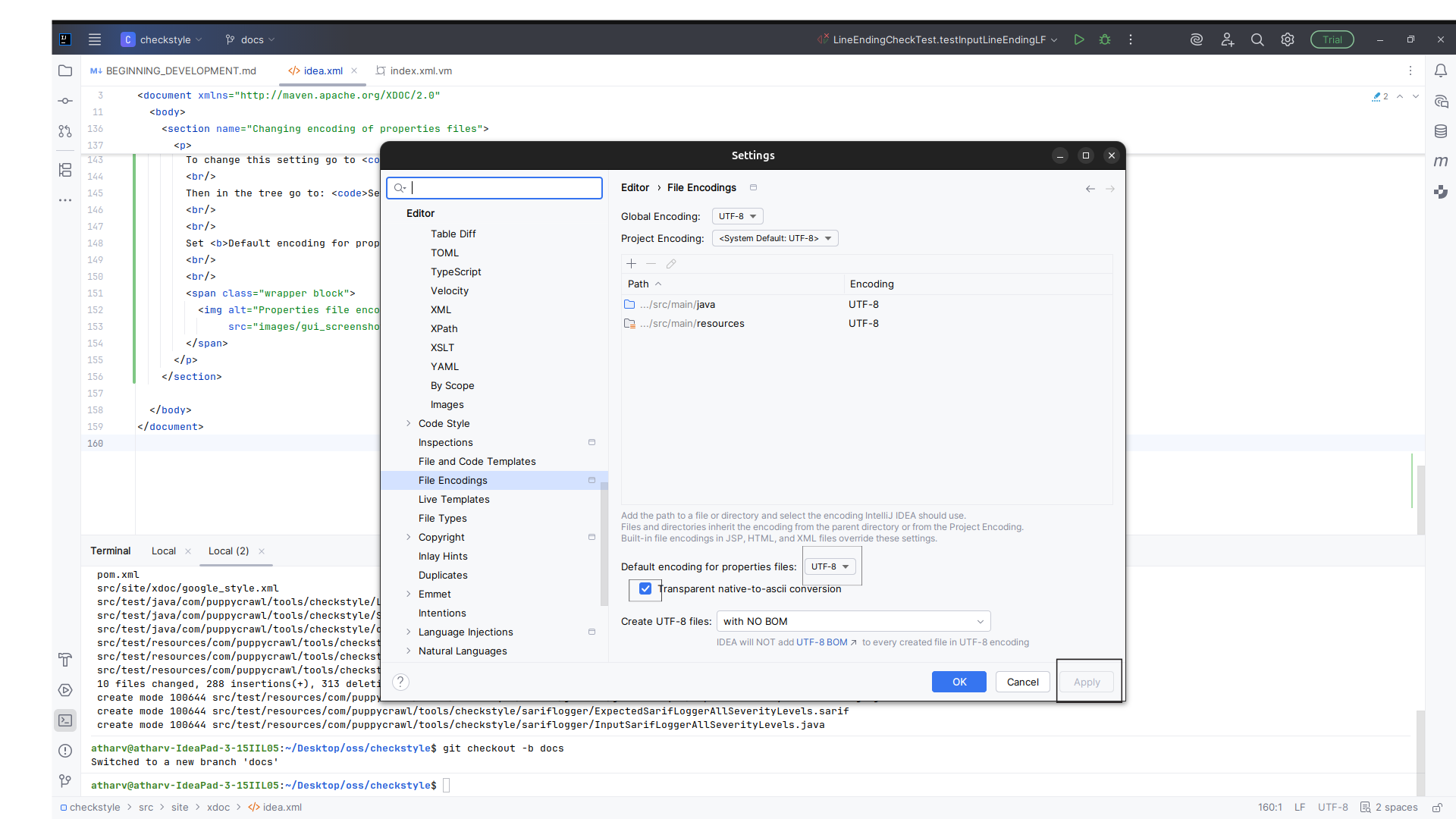Switch to the BEGINNING_DEVELOPMENT.md tab

point(180,71)
